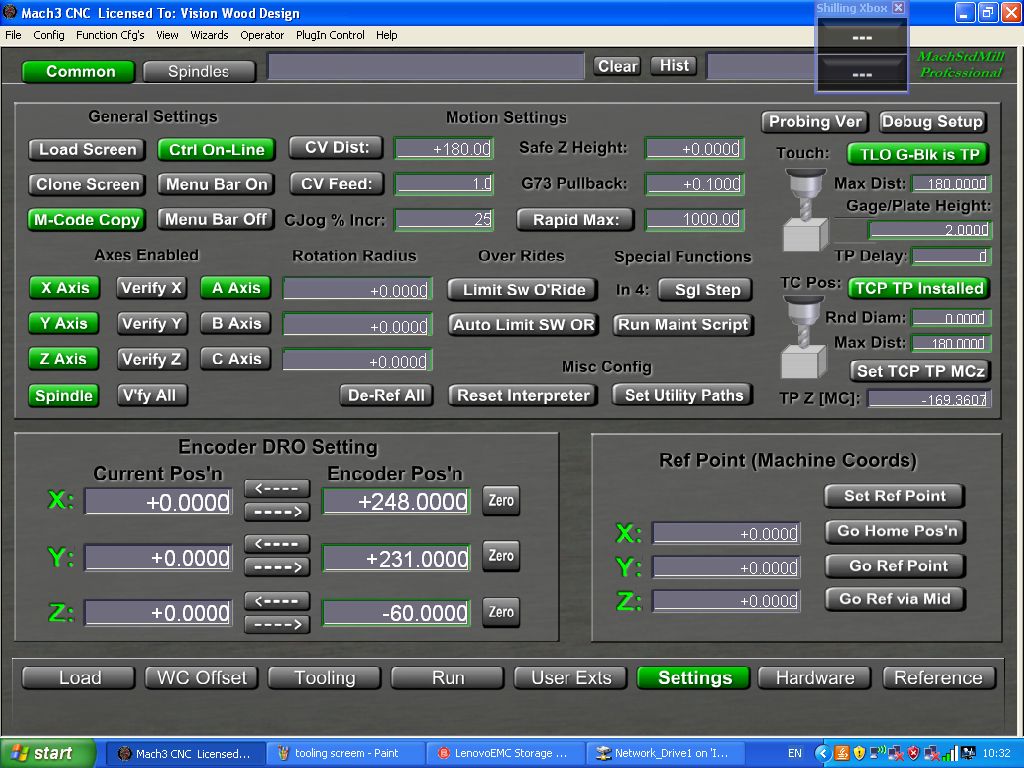Switch to the Spindles tab
This screenshot has width=1024, height=768.
(x=198, y=72)
